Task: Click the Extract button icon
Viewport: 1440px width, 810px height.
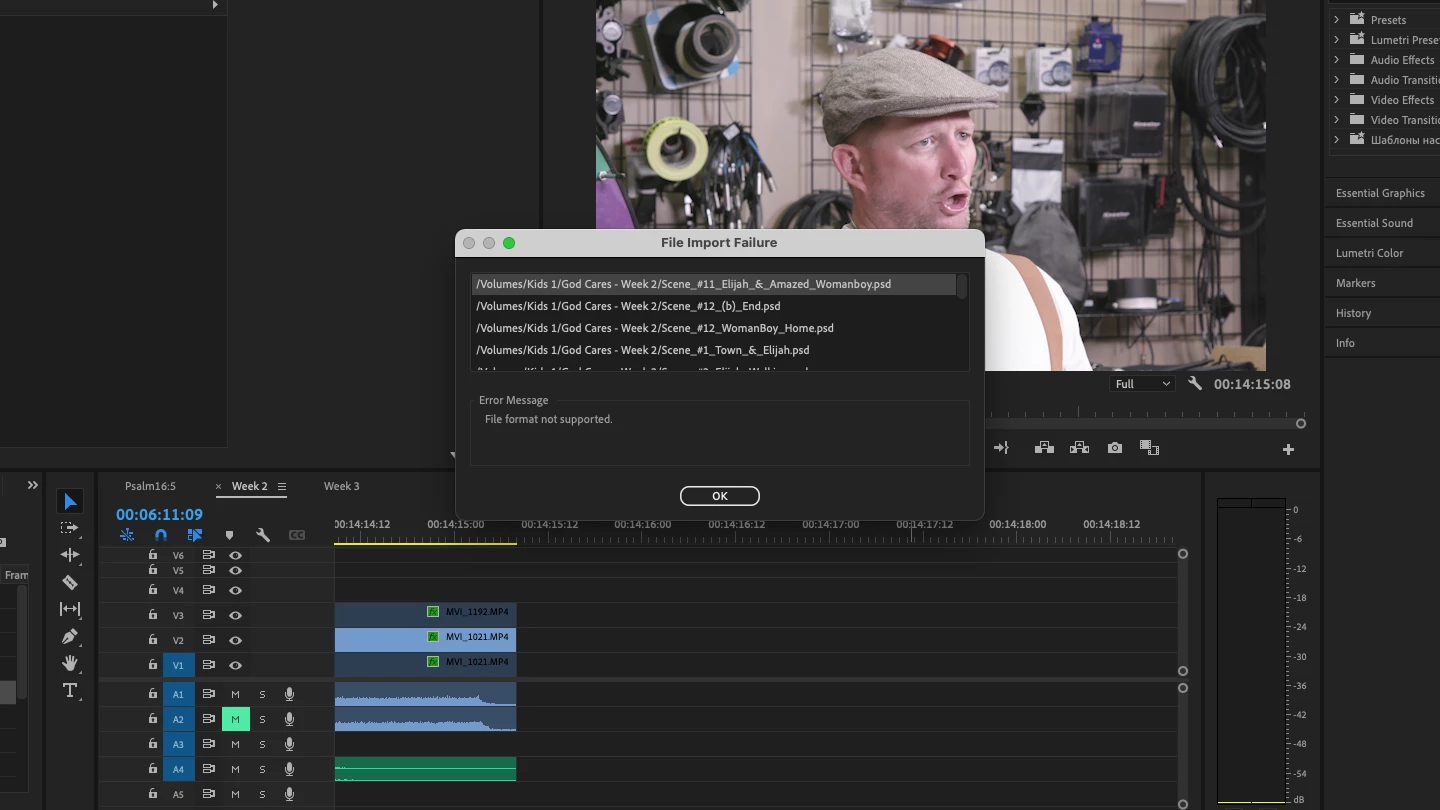Action: [x=1079, y=448]
